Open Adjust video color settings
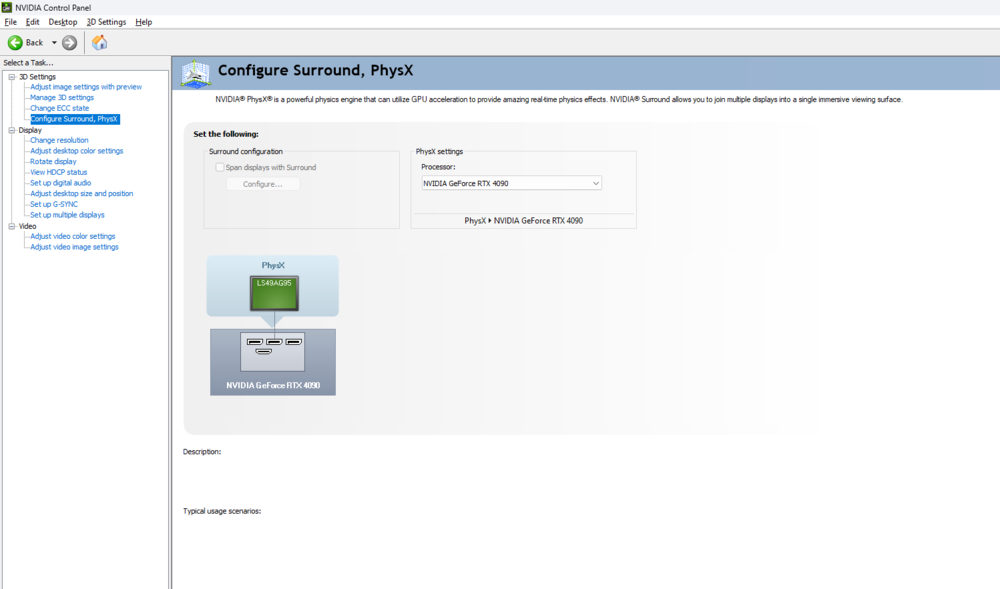 [73, 236]
